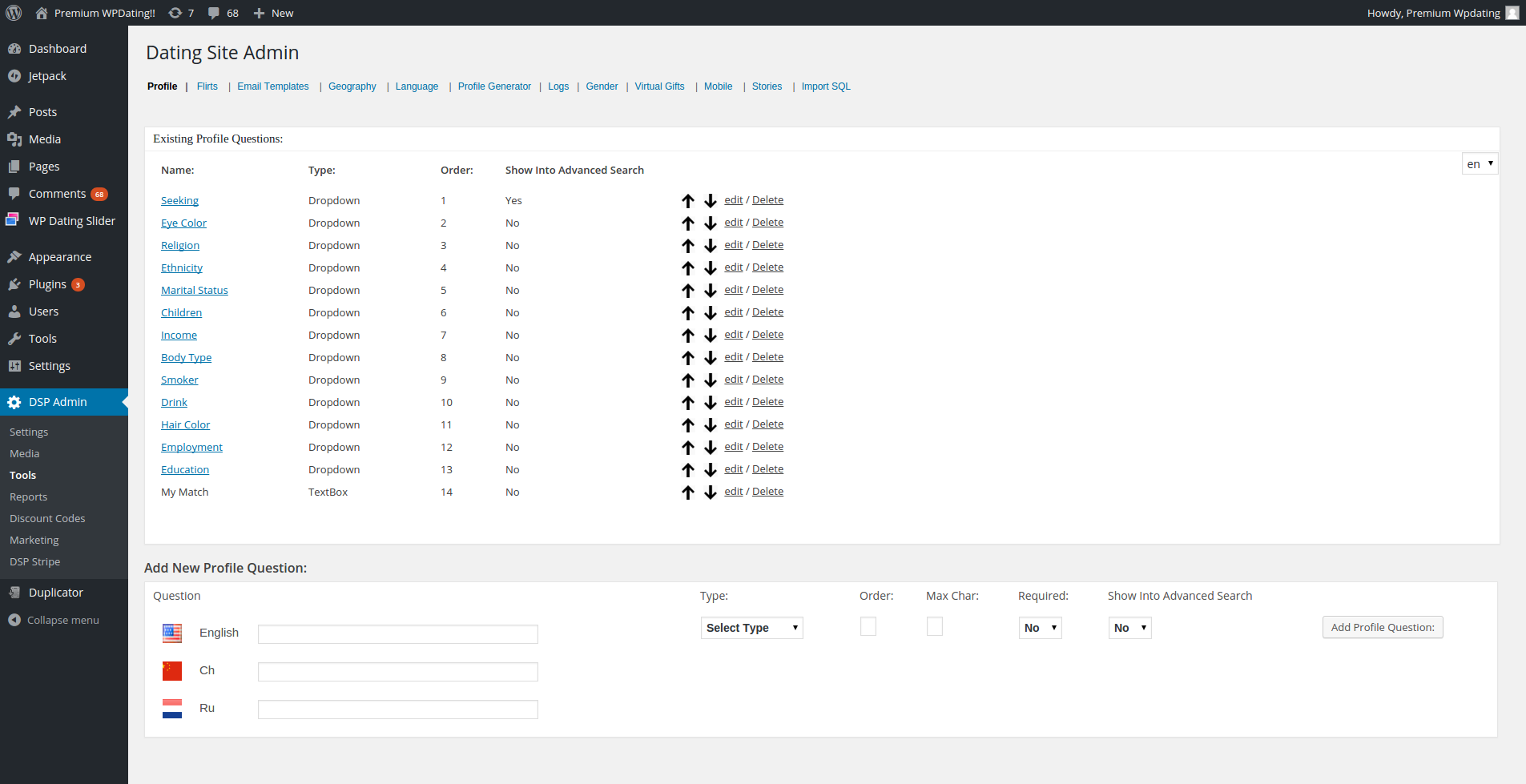This screenshot has height=784, width=1526.
Task: Click the user avatar in top bar
Action: click(1512, 13)
